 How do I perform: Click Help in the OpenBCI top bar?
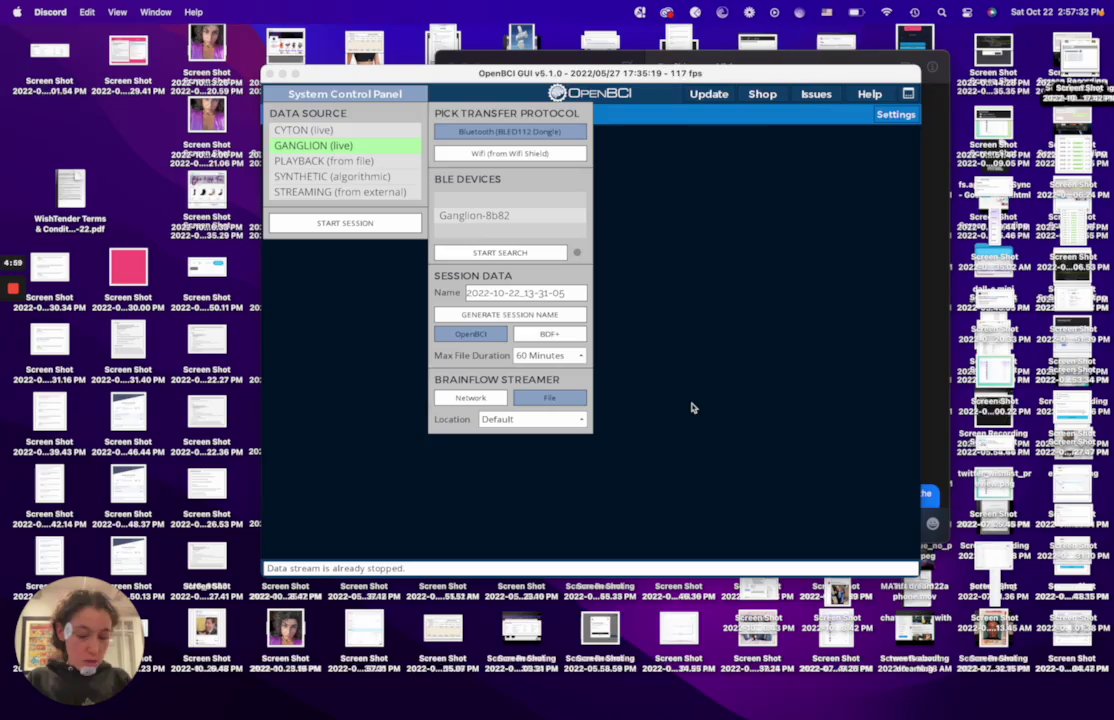coord(869,94)
